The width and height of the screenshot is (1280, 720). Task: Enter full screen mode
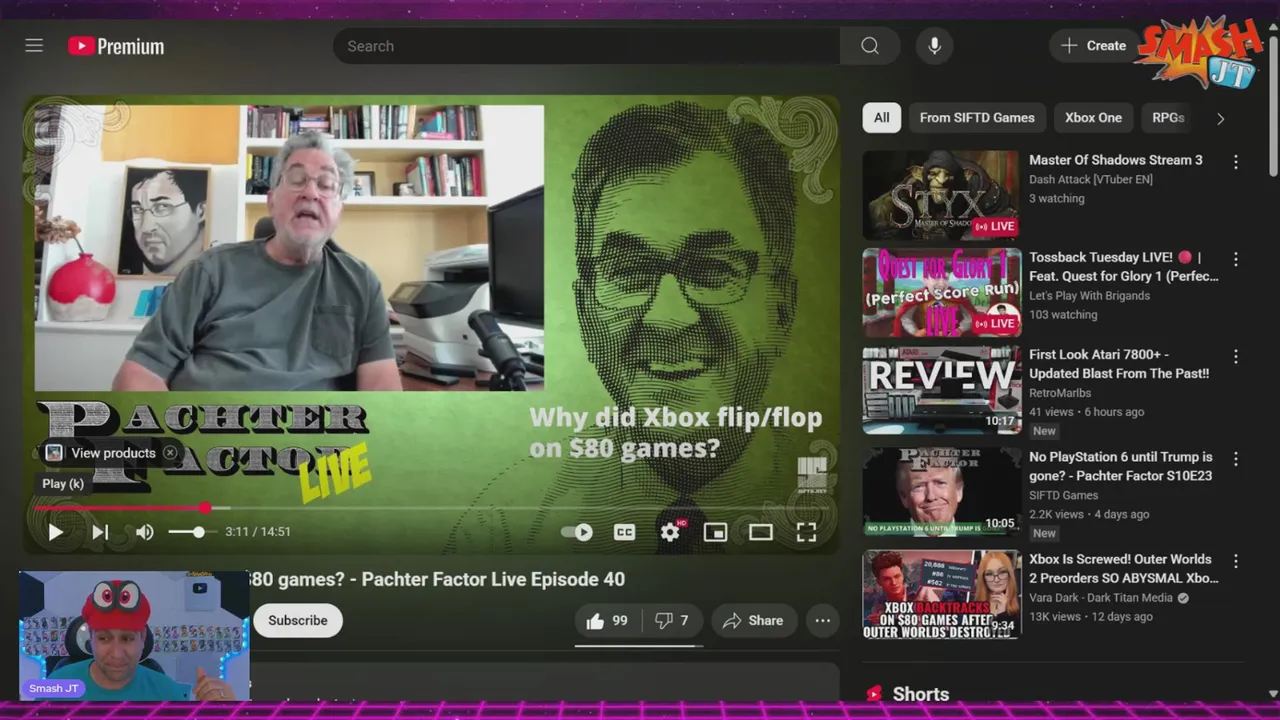pyautogui.click(x=806, y=532)
